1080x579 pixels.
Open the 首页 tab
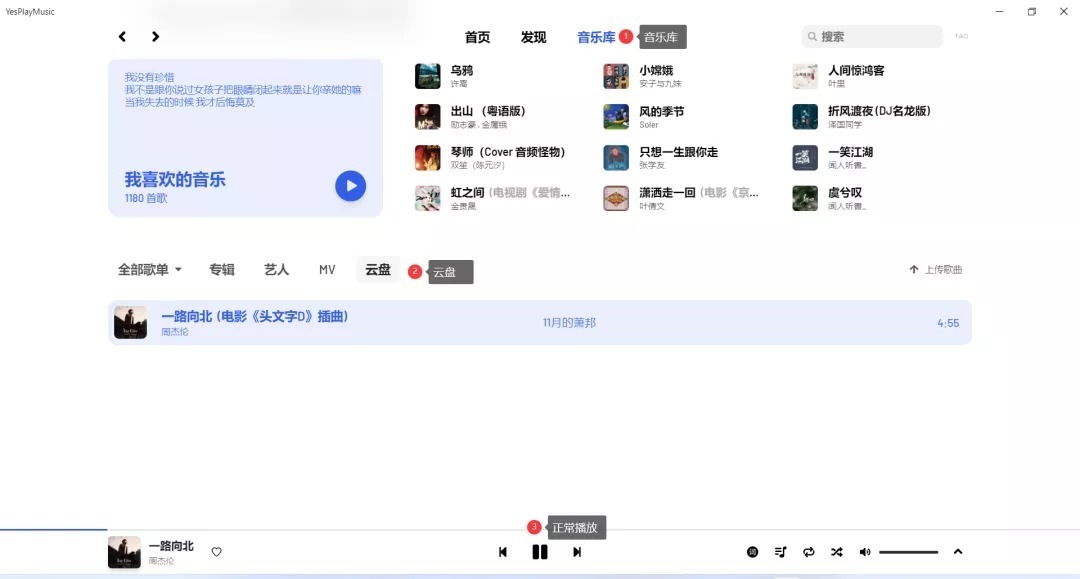(477, 37)
